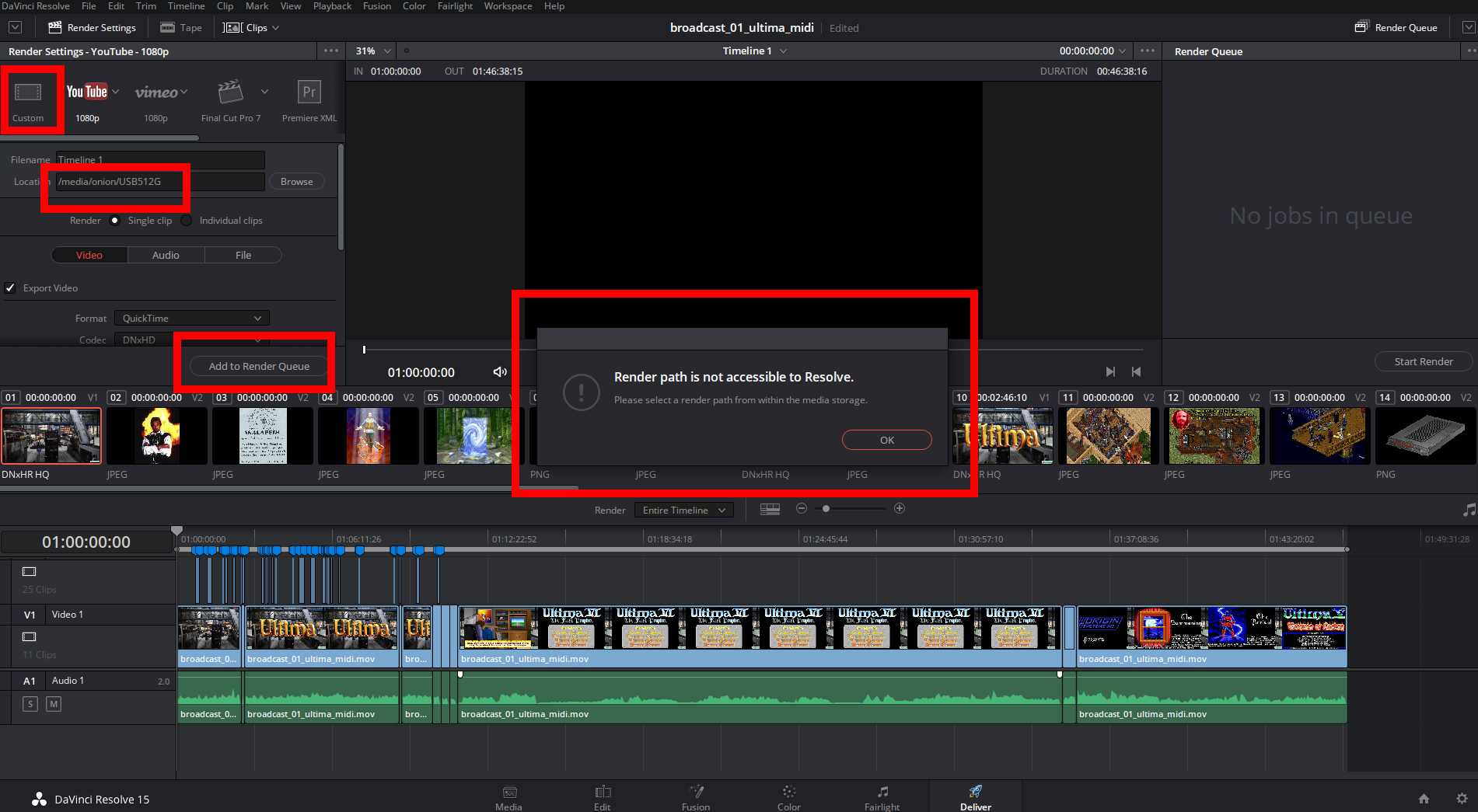
Task: Uncheck Export Video checkbox
Action: coord(10,288)
